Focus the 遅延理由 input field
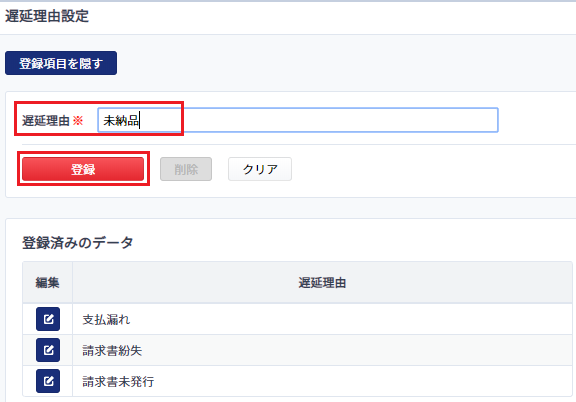This screenshot has height=402, width=576. coord(298,120)
